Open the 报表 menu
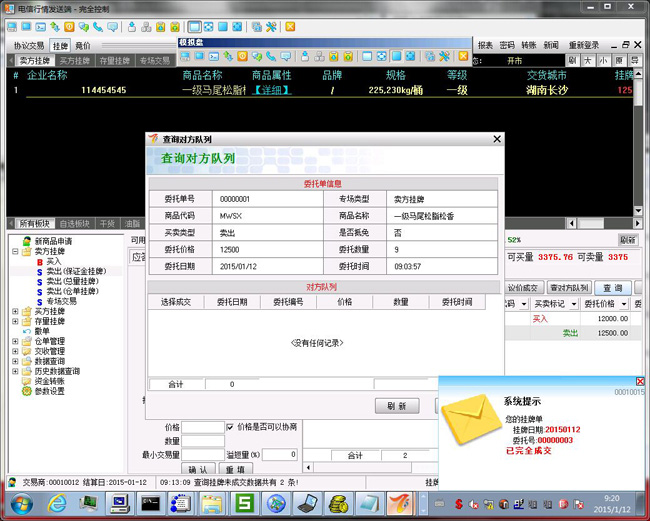 pos(485,45)
